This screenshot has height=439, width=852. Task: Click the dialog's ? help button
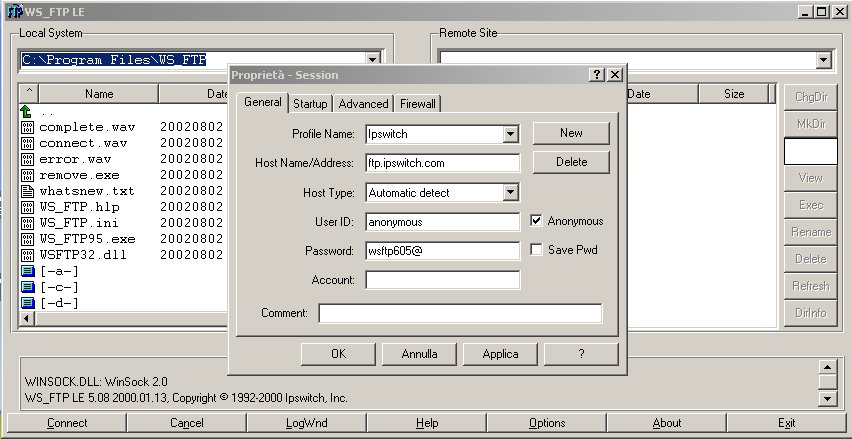tap(581, 354)
